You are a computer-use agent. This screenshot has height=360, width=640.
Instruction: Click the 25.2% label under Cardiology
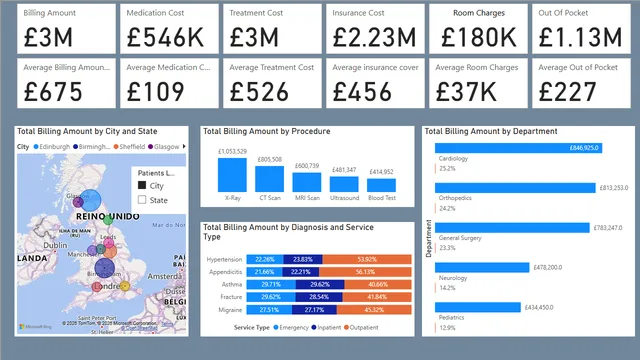[x=447, y=168]
